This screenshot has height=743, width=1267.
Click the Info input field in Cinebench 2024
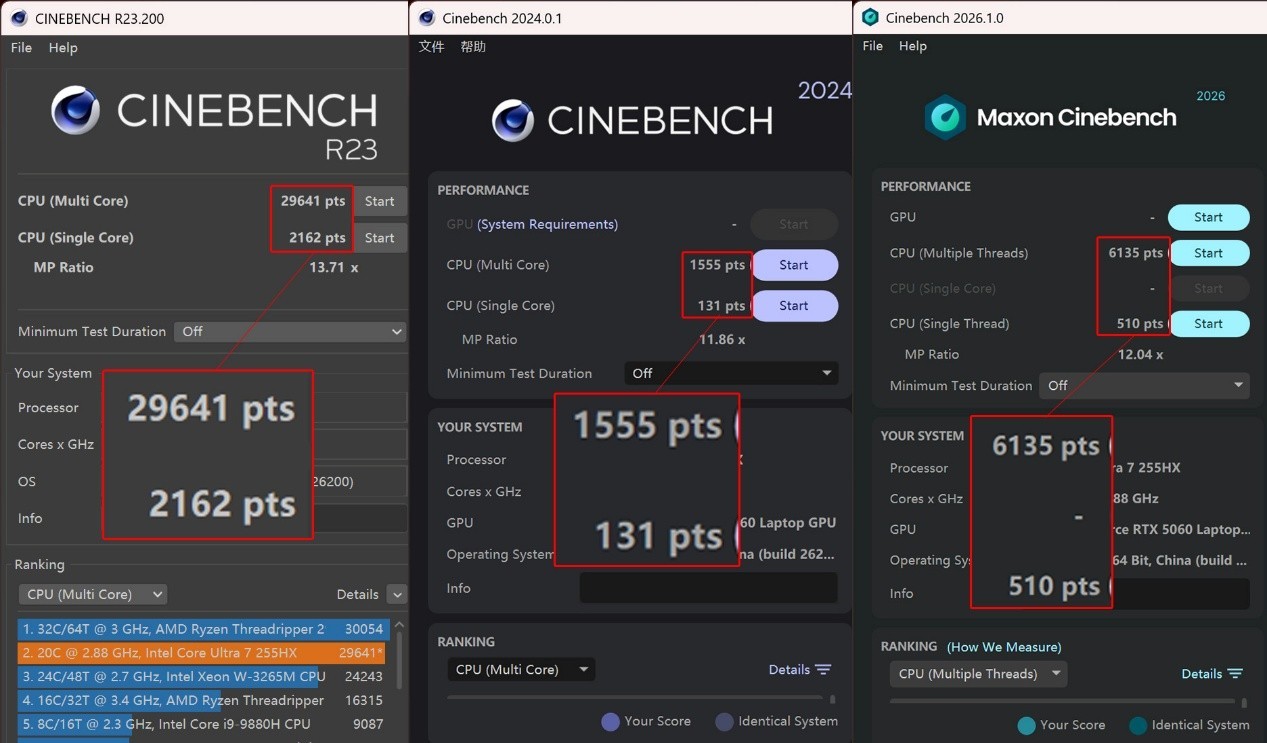pyautogui.click(x=708, y=588)
